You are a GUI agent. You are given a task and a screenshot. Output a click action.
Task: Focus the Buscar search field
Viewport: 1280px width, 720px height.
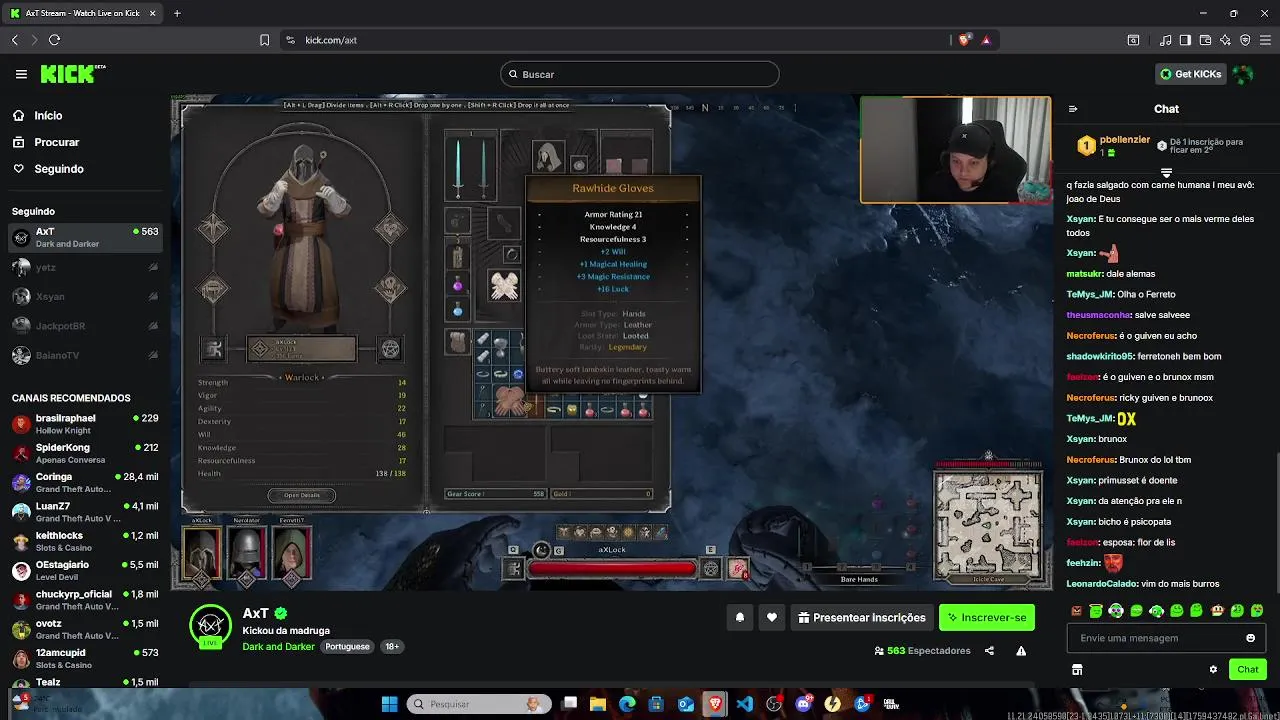[x=640, y=74]
